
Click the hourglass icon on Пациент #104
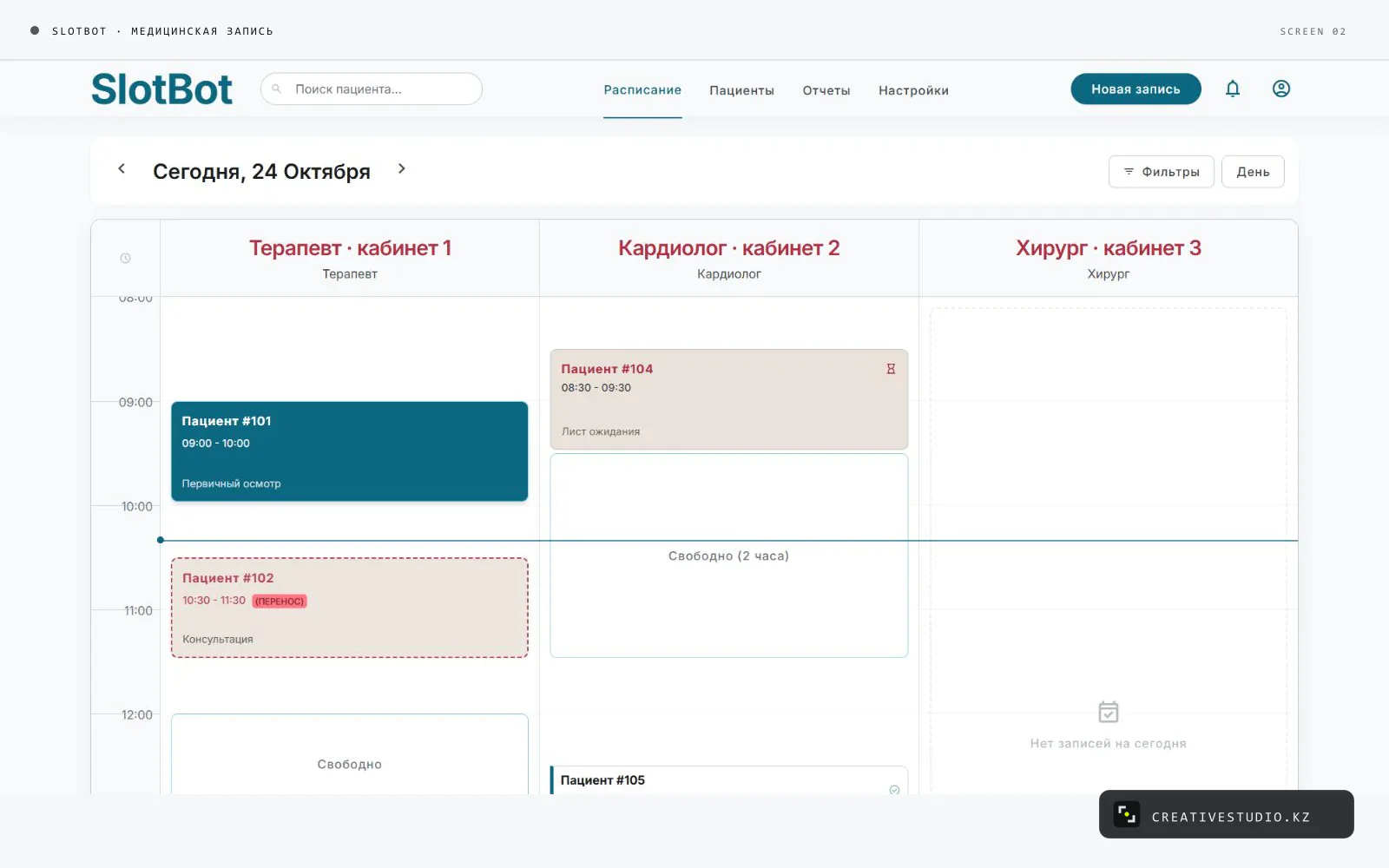891,369
